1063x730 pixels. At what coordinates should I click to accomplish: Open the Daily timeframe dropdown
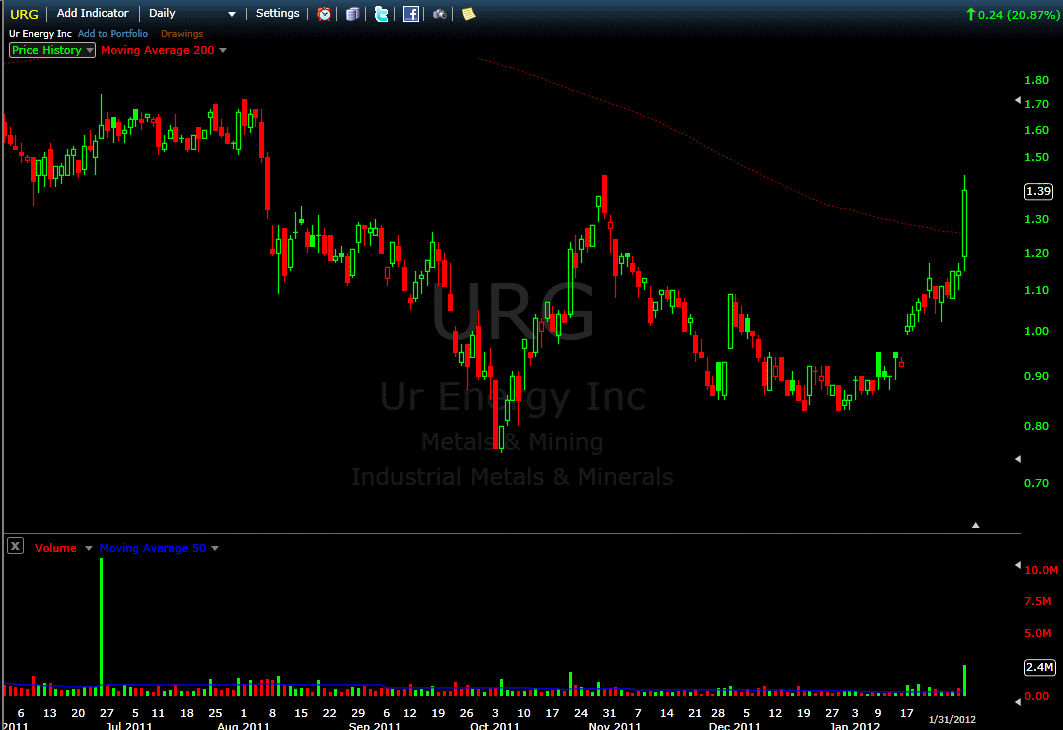pyautogui.click(x=193, y=14)
